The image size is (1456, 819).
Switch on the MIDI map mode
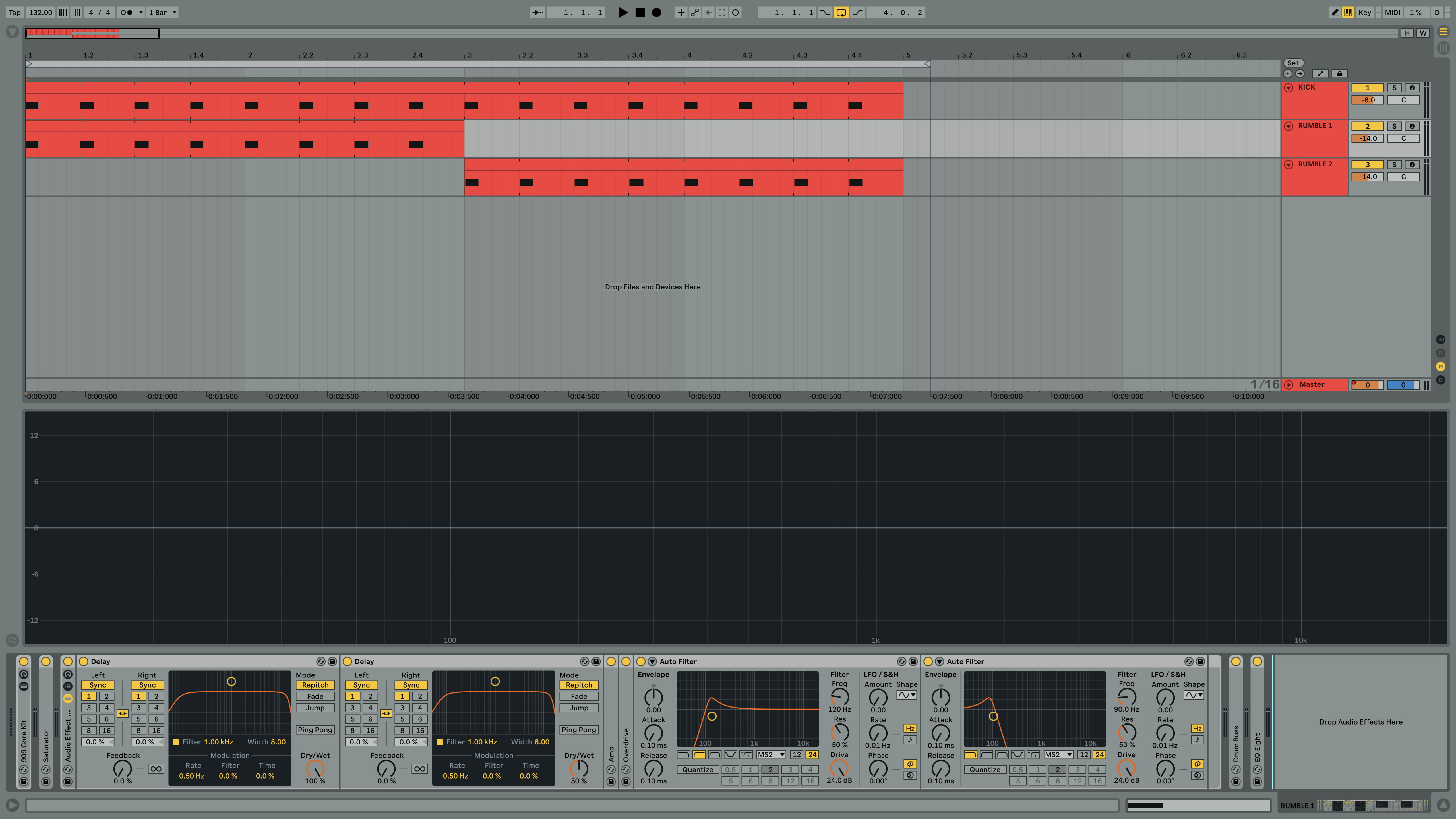tap(1393, 13)
